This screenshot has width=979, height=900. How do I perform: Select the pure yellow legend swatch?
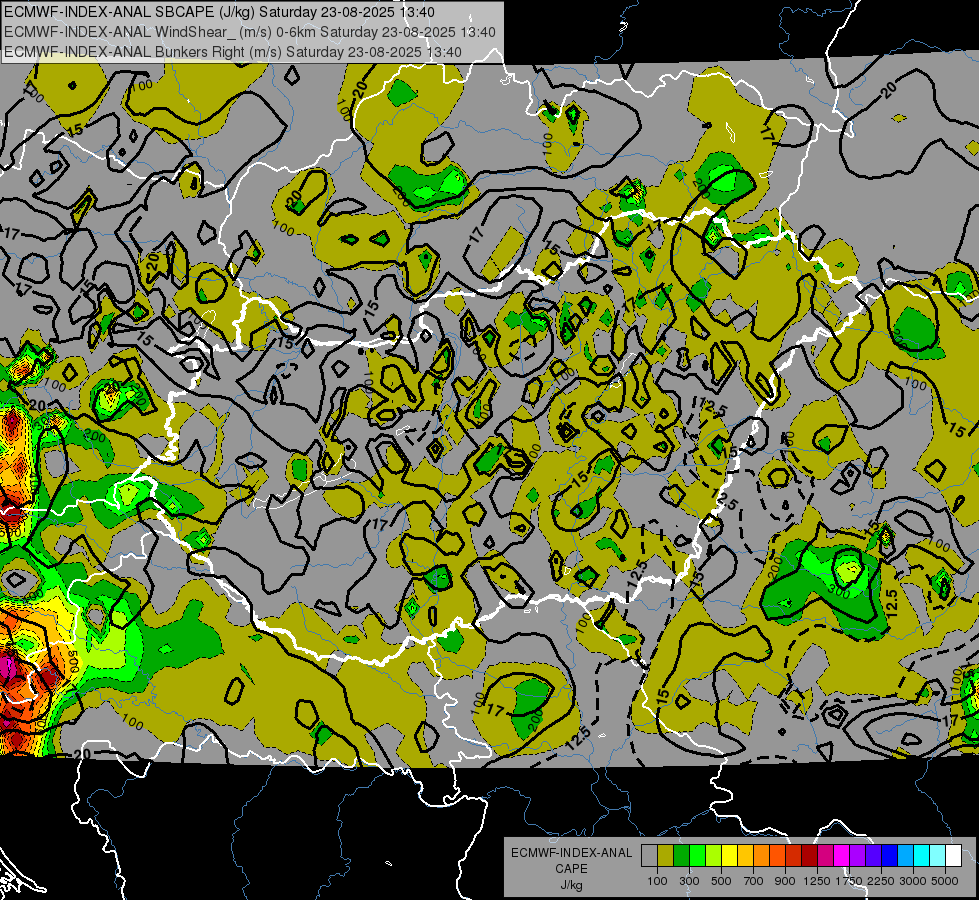pyautogui.click(x=729, y=855)
